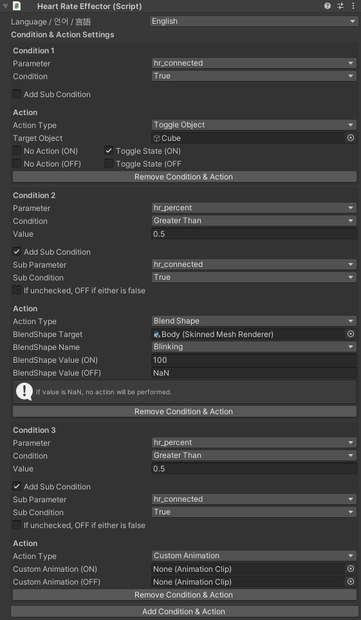Collapse the Heart Rate Effector component foldout

[x=6, y=6]
